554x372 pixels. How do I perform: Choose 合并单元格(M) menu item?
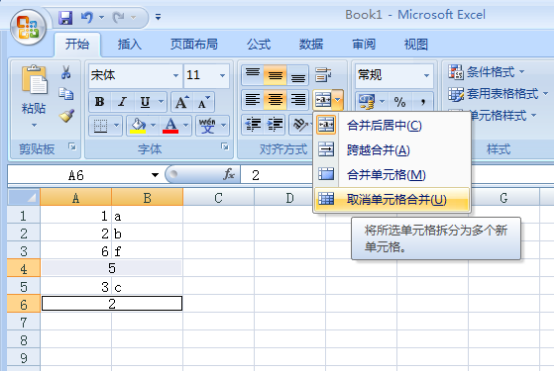(391, 175)
